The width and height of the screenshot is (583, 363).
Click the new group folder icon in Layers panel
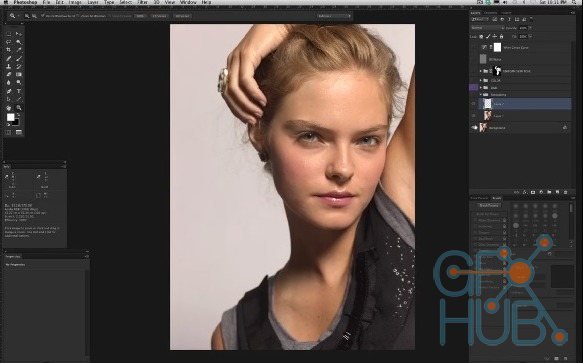click(549, 192)
